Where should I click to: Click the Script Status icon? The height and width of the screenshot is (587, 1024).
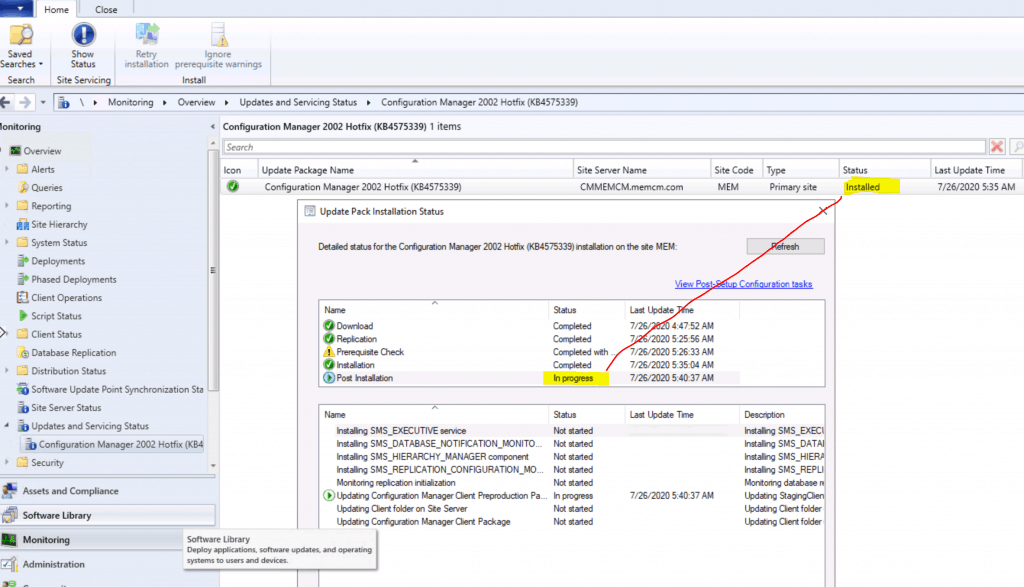point(23,315)
